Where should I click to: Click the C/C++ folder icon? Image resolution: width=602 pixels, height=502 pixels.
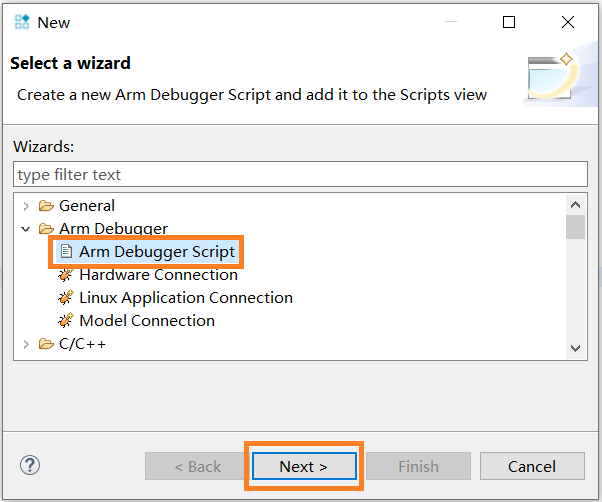(x=46, y=344)
